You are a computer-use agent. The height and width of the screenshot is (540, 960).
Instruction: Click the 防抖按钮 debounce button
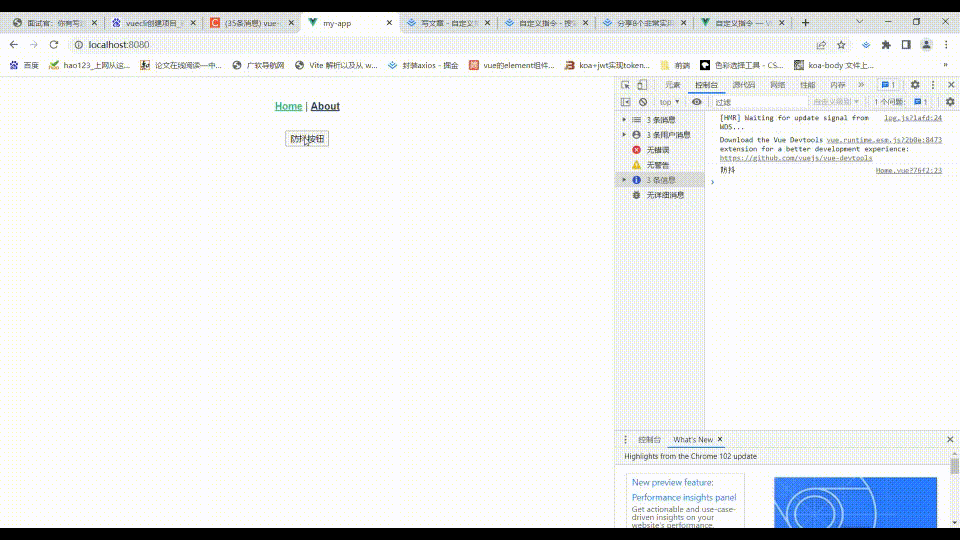(x=307, y=139)
